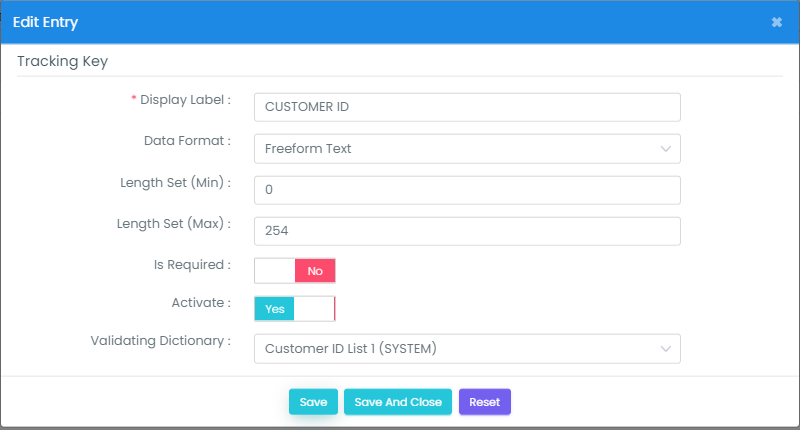This screenshot has width=800, height=430.
Task: Click the Reset button
Action: 485,402
